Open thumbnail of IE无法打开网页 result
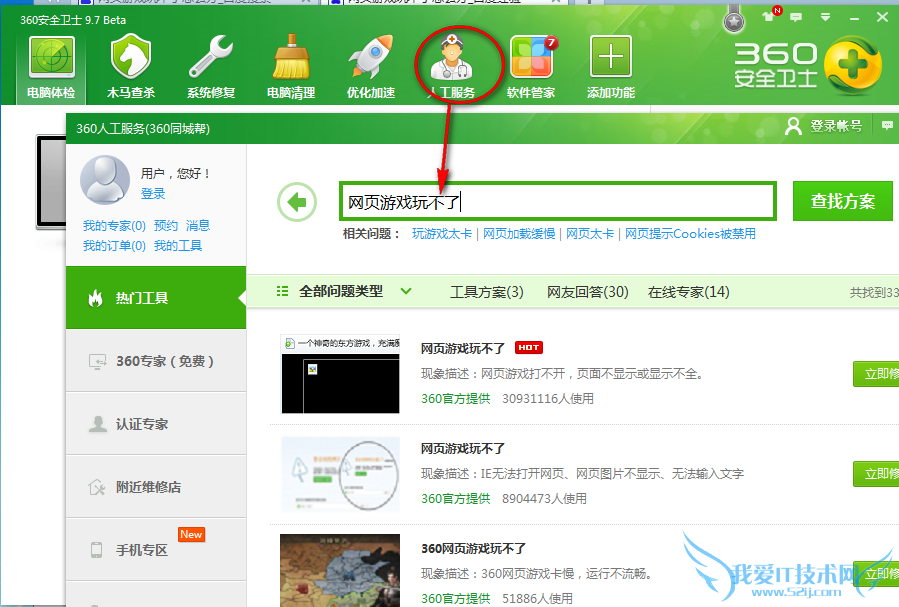This screenshot has height=607, width=899. tap(340, 475)
